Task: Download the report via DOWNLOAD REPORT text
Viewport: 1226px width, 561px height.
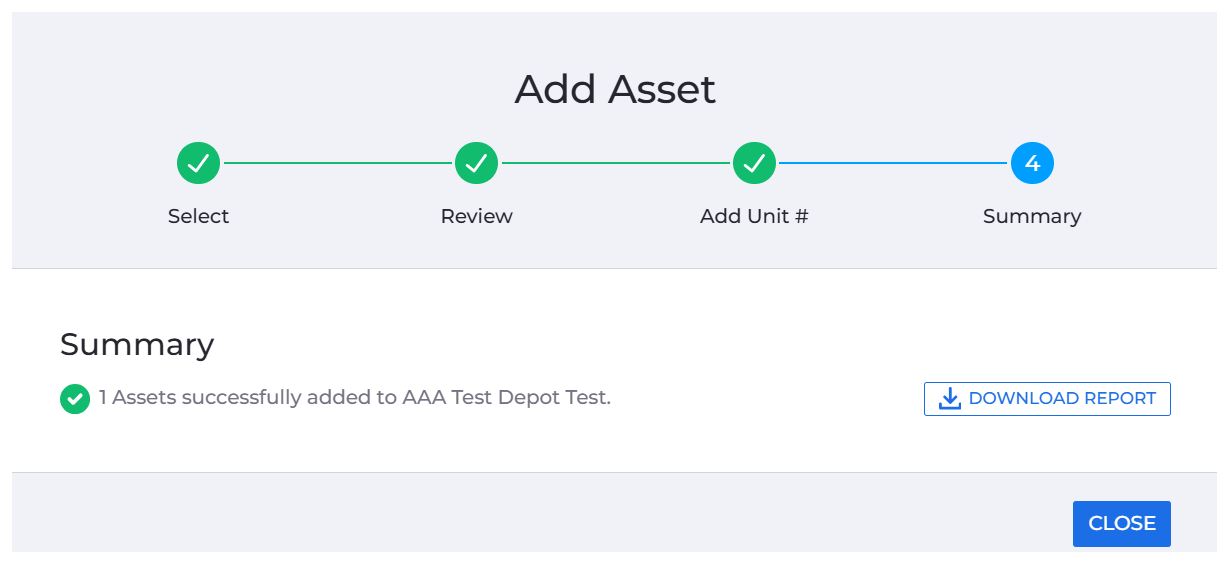Action: (x=1062, y=398)
